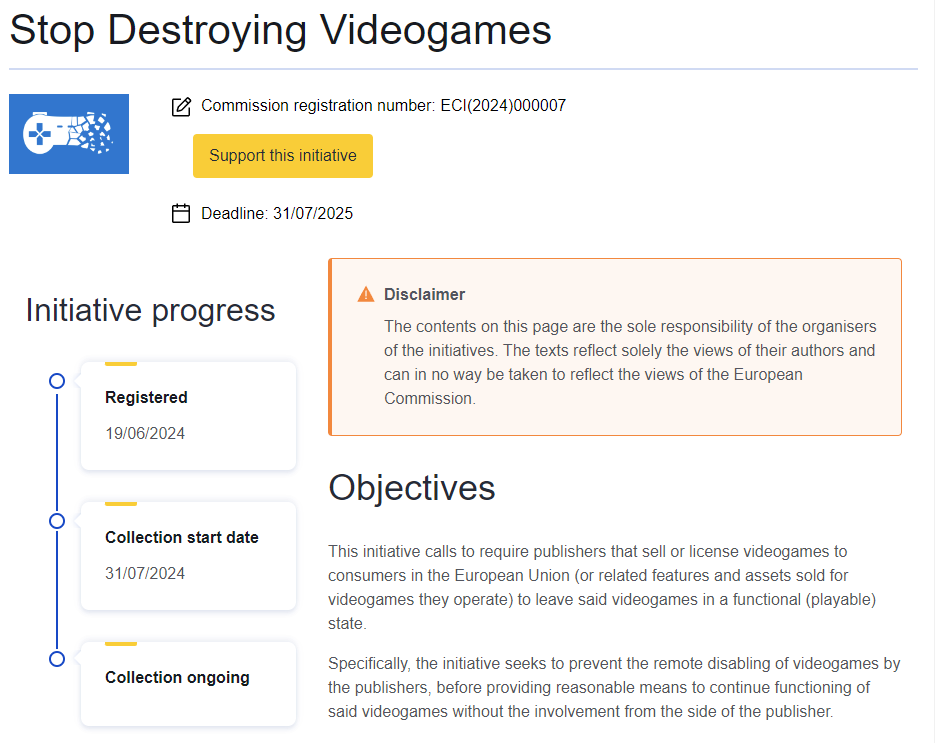Click the blue gamepad initiative logo
This screenshot has width=935, height=743.
[69, 133]
